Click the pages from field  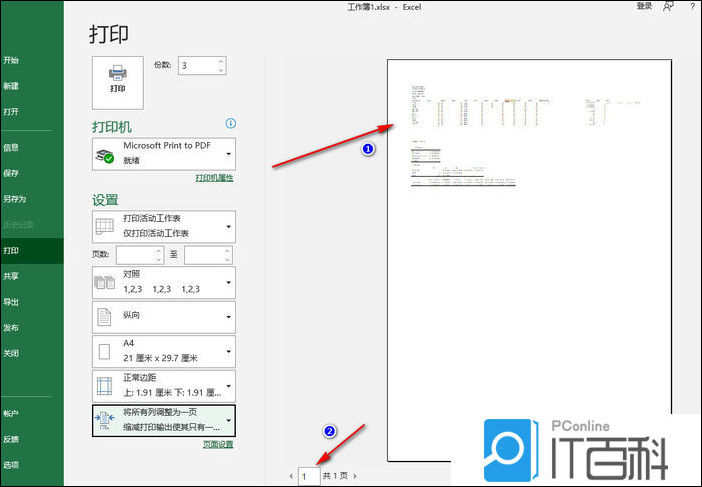pyautogui.click(x=136, y=255)
